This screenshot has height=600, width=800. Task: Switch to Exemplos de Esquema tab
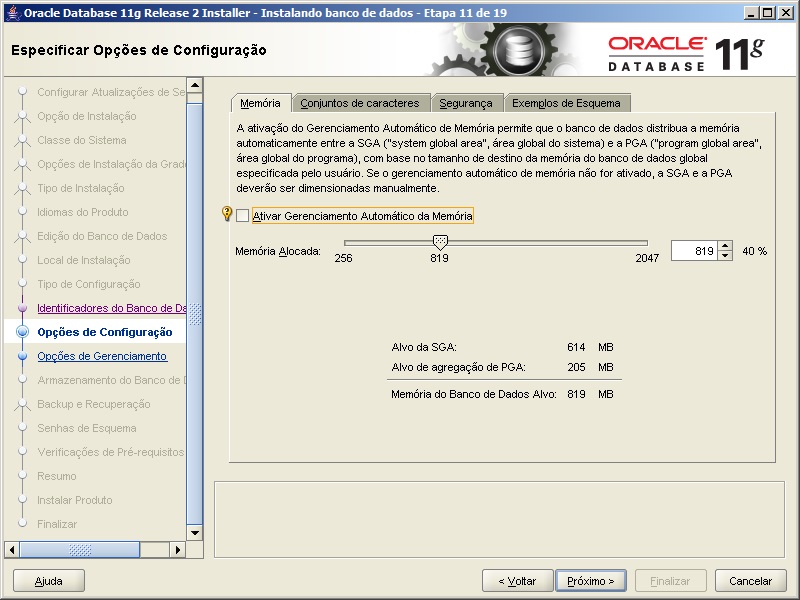566,103
